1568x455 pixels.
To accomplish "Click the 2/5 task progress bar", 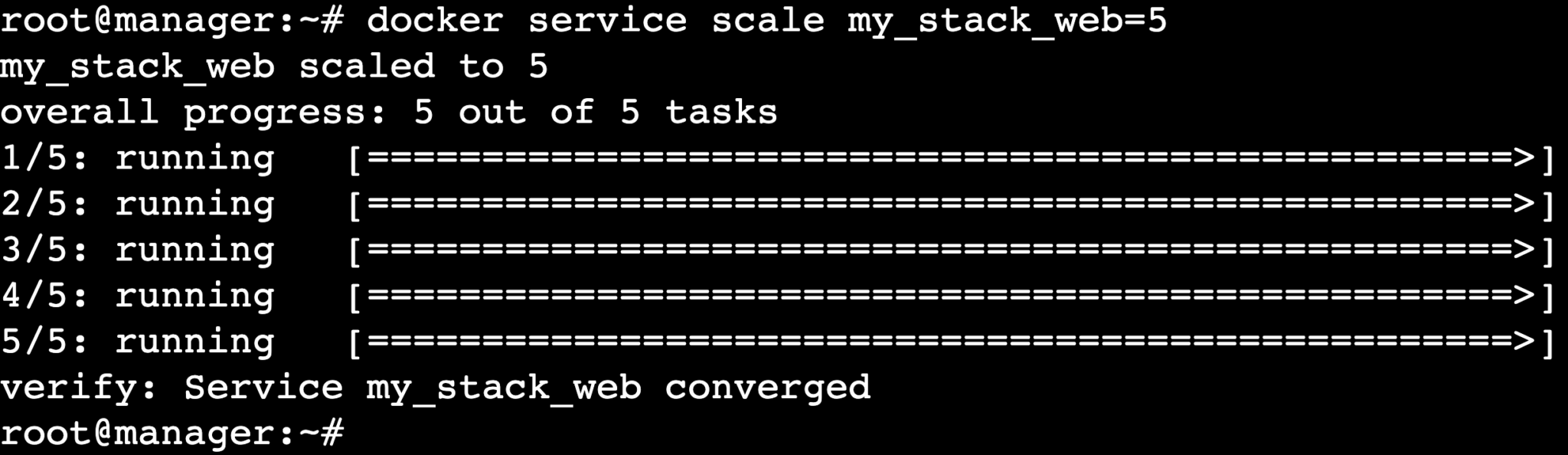I will tap(951, 205).
